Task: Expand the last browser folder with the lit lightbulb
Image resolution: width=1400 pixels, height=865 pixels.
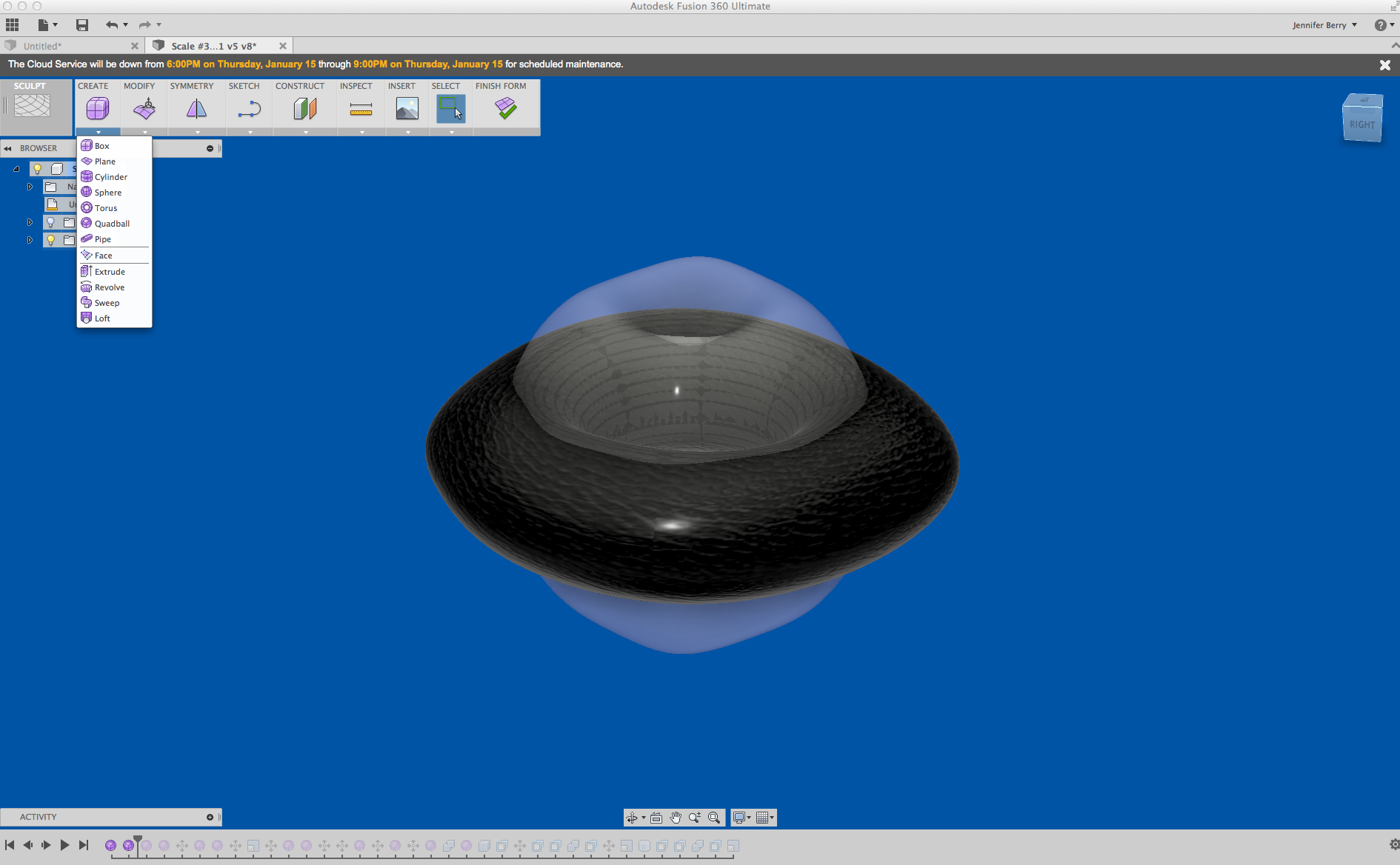Action: (30, 240)
